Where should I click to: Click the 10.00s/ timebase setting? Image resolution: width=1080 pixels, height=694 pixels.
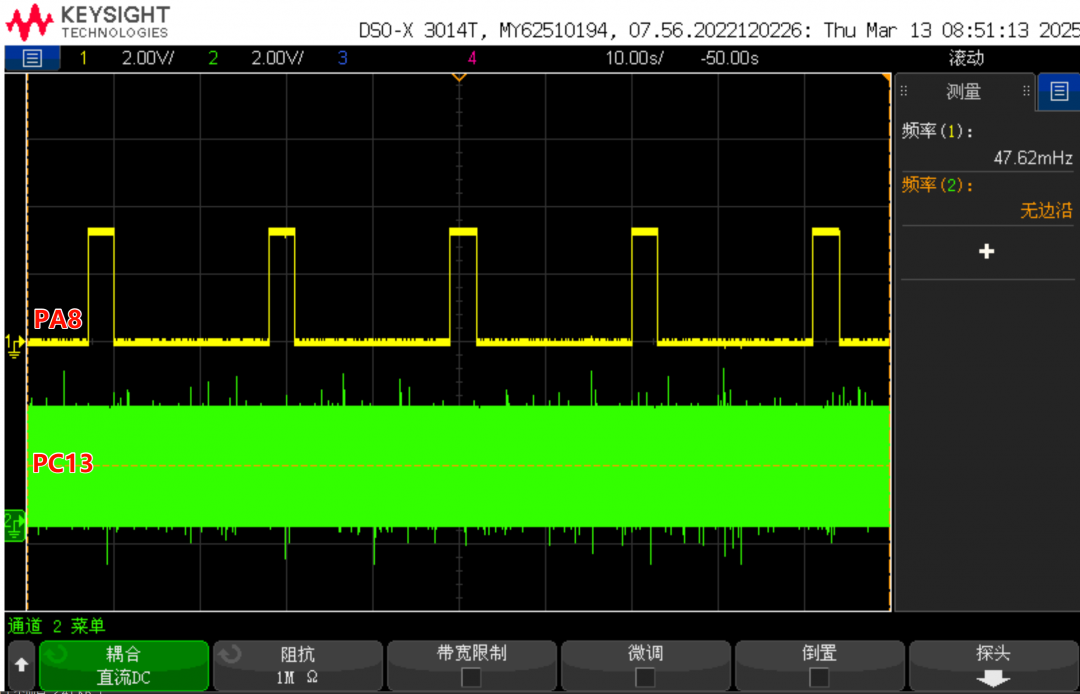click(x=634, y=58)
